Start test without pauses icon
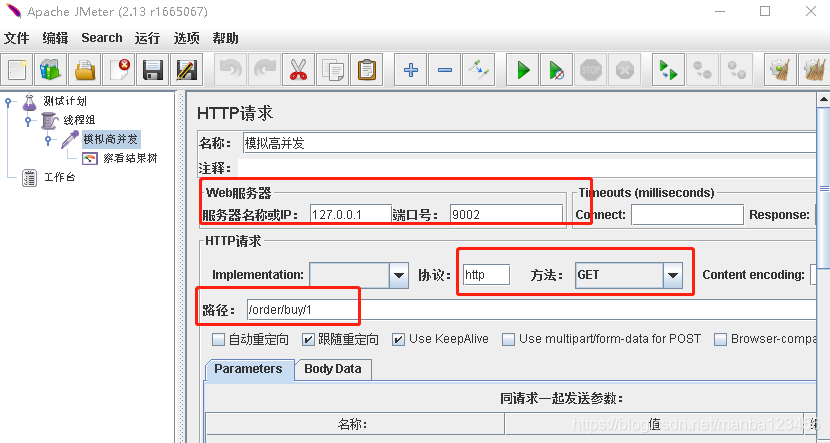The image size is (830, 443). (x=557, y=70)
